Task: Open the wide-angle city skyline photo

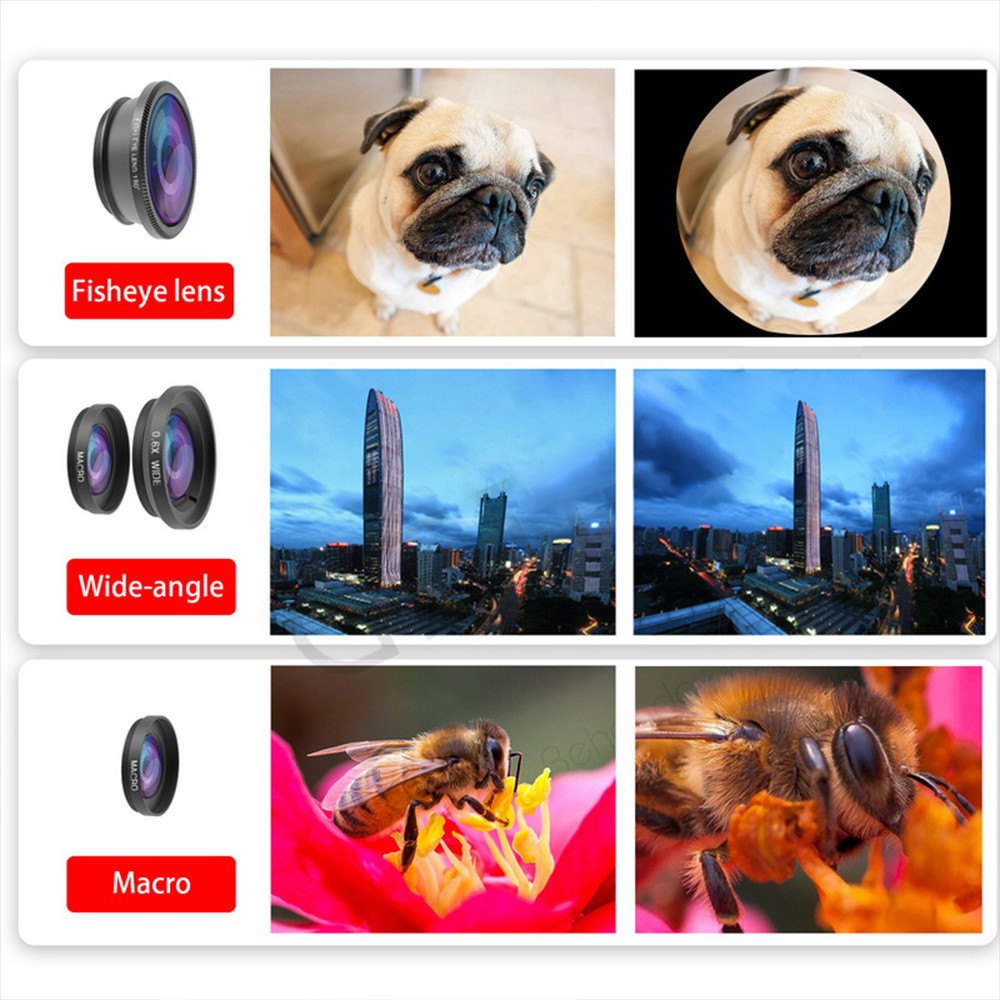Action: coord(809,502)
